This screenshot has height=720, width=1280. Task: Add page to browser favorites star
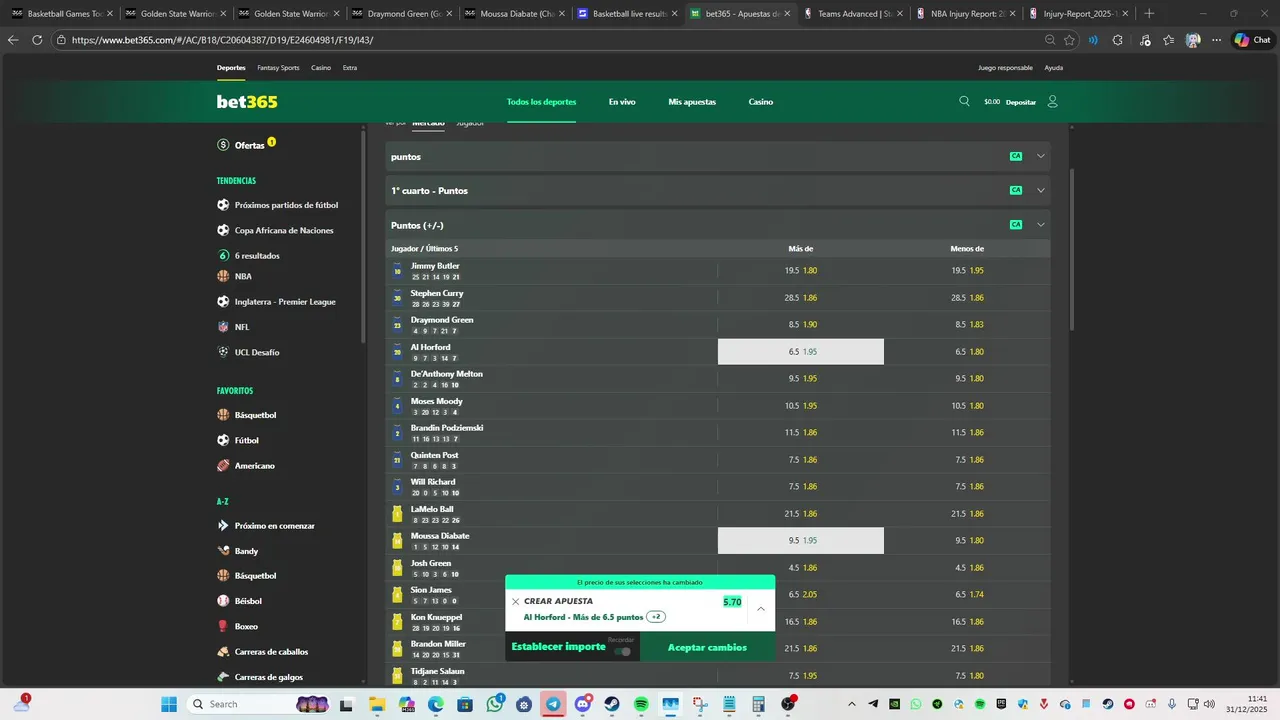[1070, 40]
